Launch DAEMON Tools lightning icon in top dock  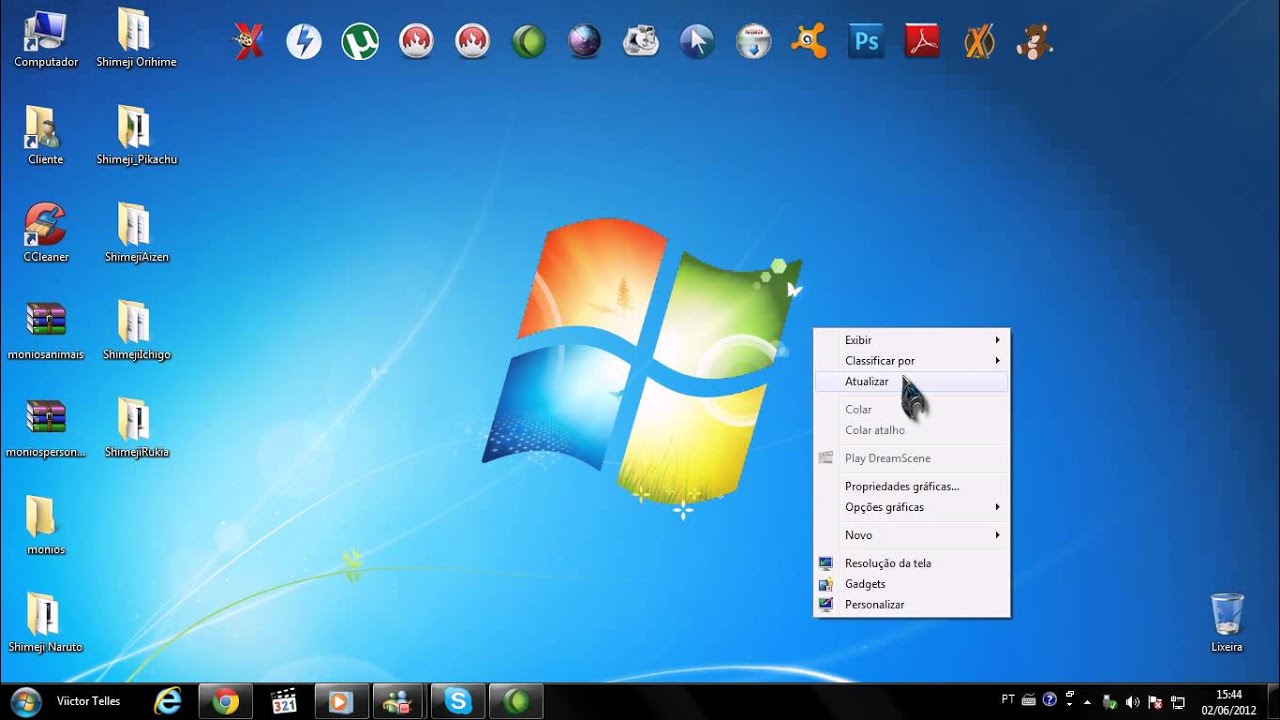pyautogui.click(x=304, y=41)
